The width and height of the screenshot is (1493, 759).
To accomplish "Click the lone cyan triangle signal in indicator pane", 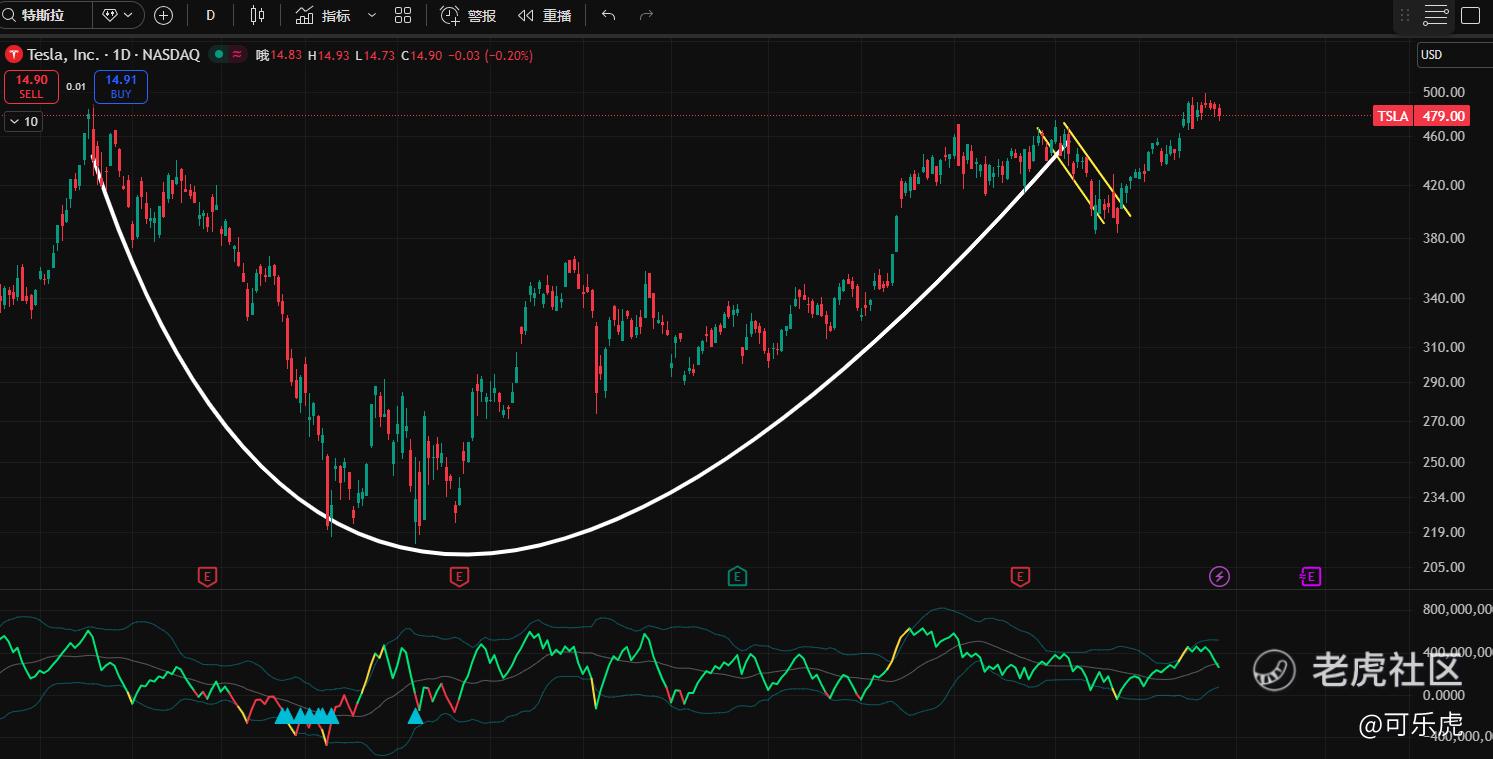I will coord(415,715).
